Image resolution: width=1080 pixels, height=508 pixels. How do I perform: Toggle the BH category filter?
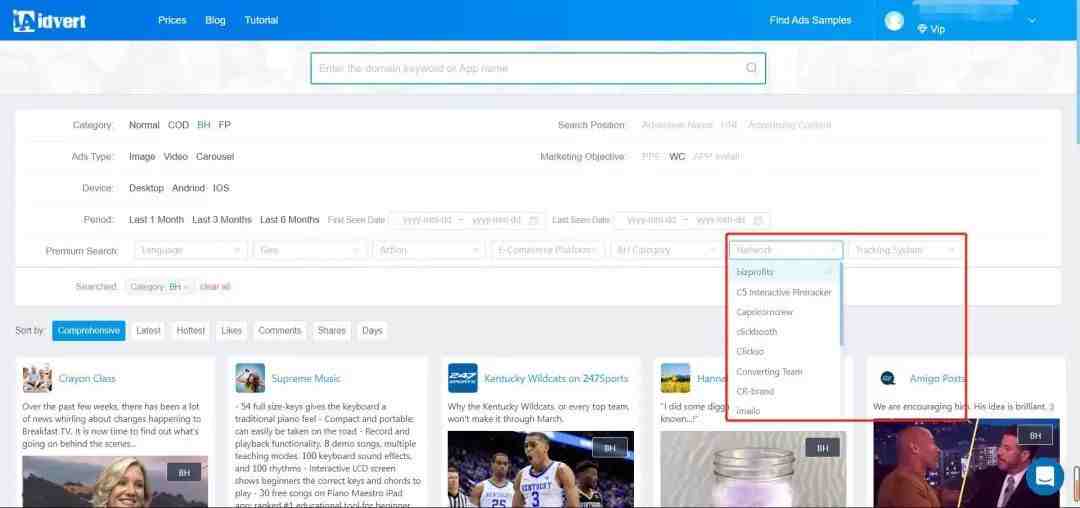(204, 125)
